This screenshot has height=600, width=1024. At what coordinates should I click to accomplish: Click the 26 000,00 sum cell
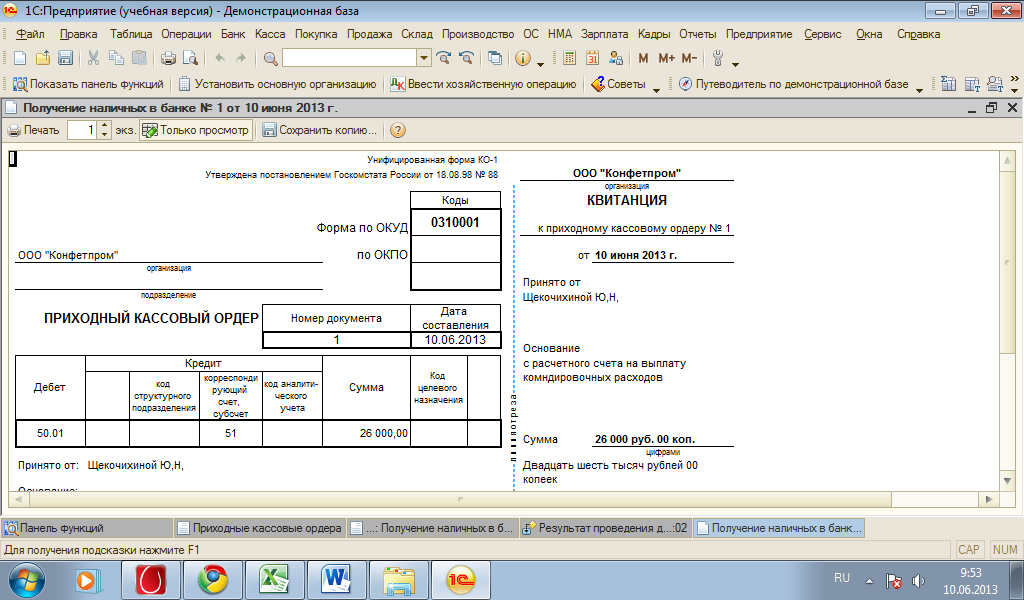point(366,433)
